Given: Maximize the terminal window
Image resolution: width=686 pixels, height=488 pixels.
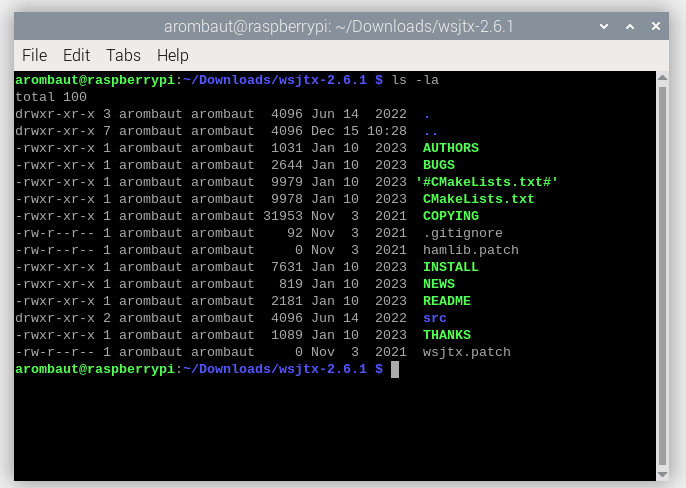Looking at the screenshot, I should point(632,26).
